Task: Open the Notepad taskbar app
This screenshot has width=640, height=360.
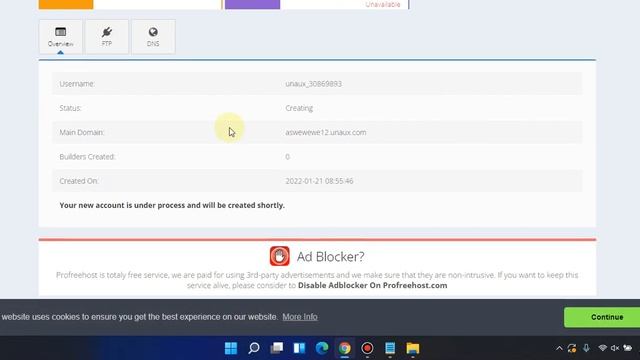Action: coord(390,348)
